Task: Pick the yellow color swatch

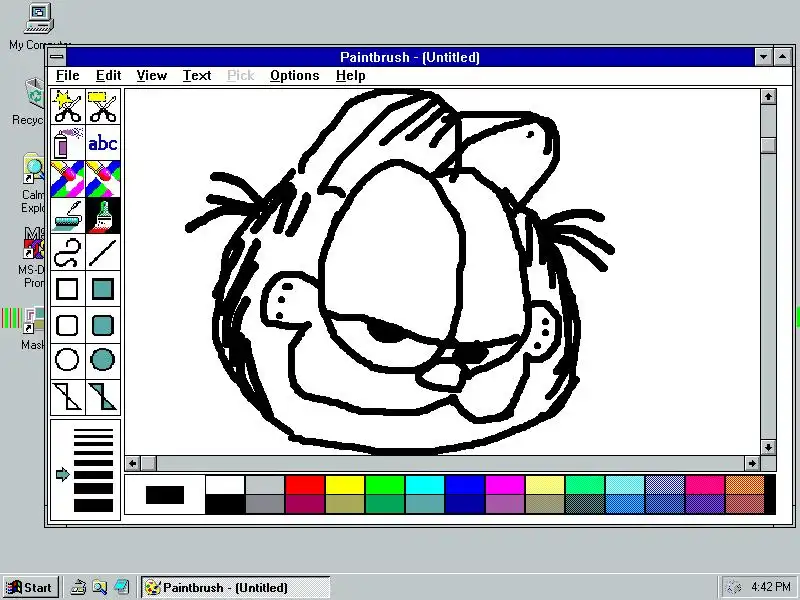Action: tap(345, 485)
